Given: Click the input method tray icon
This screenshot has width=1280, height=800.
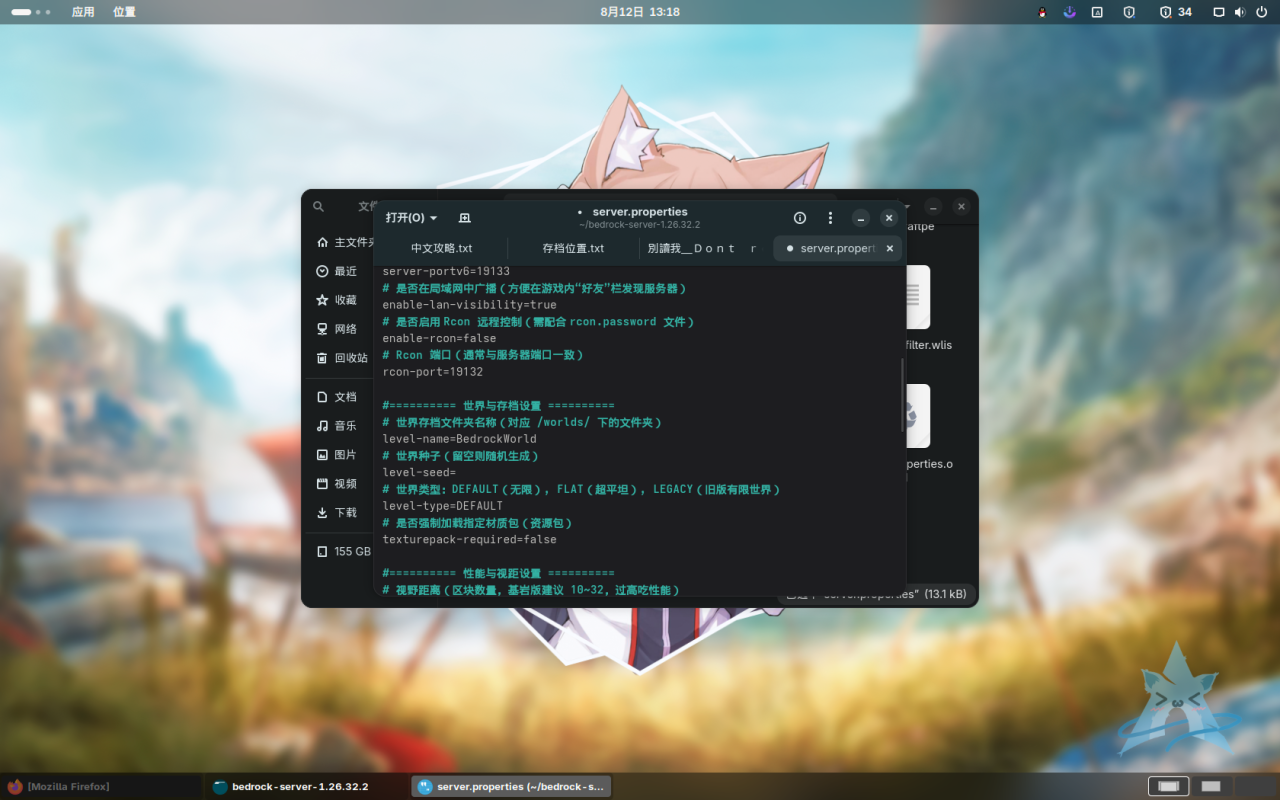Looking at the screenshot, I should tap(1097, 12).
